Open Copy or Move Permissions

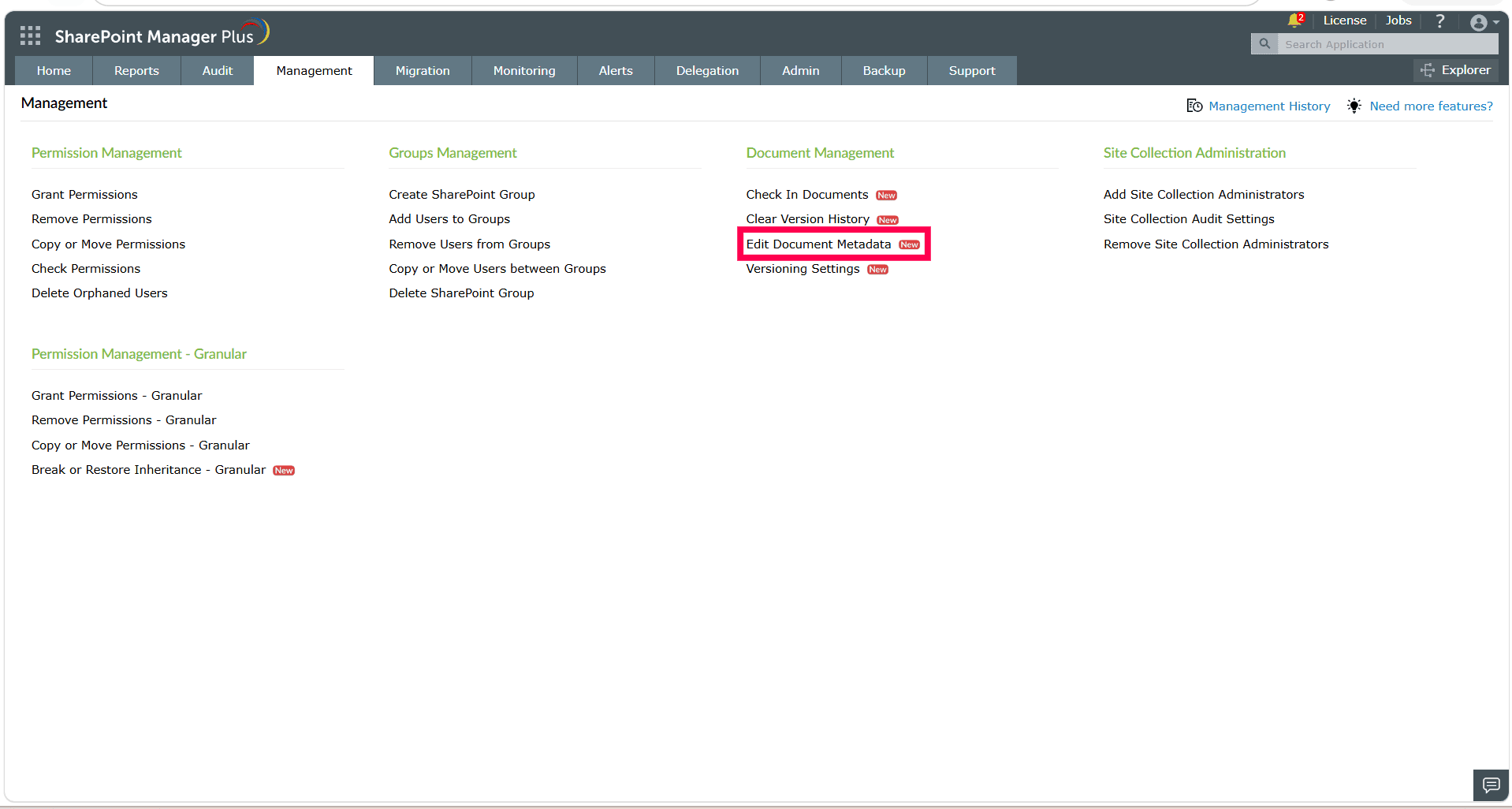pyautogui.click(x=108, y=244)
